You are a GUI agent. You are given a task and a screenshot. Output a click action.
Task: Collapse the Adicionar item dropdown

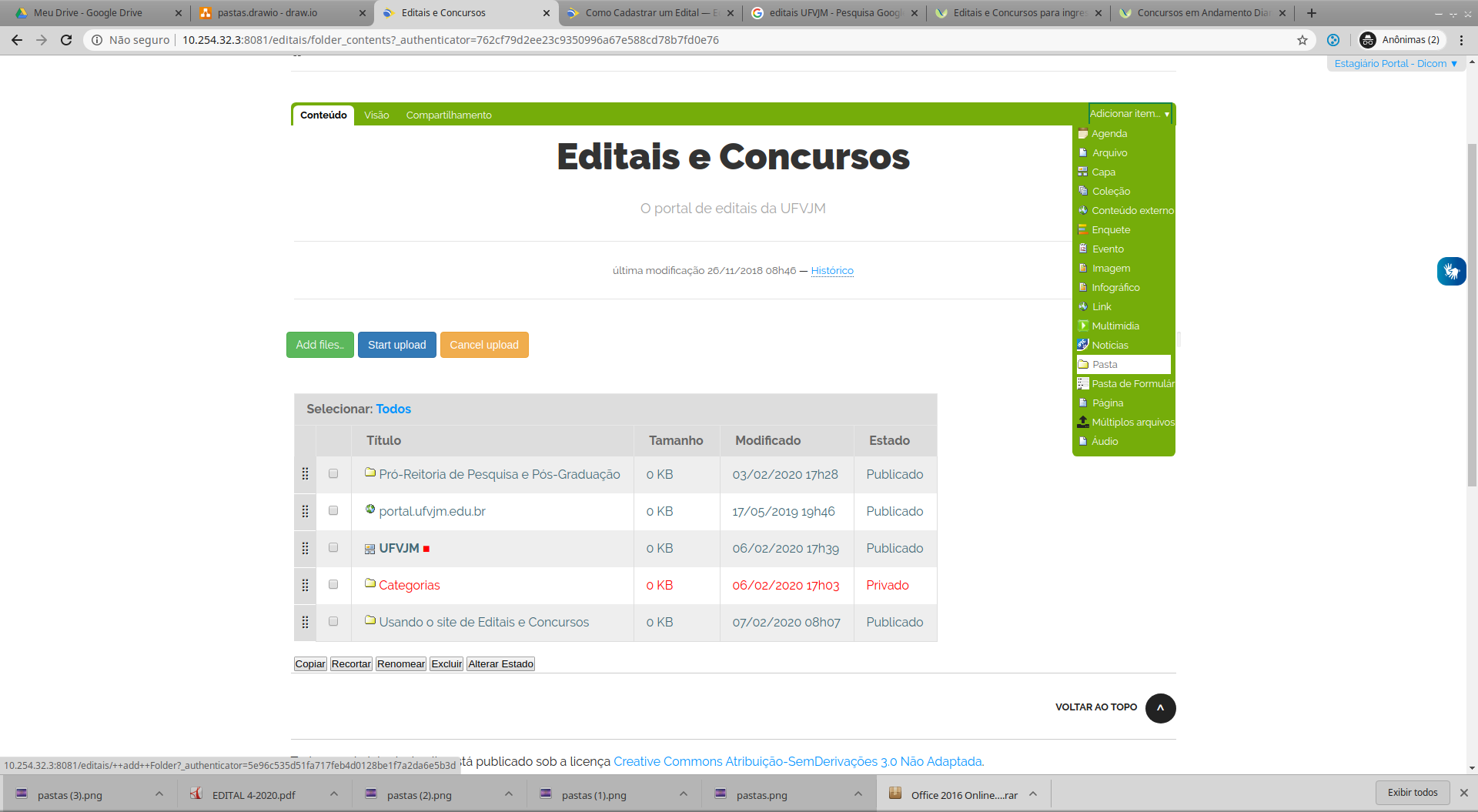[x=1129, y=114]
